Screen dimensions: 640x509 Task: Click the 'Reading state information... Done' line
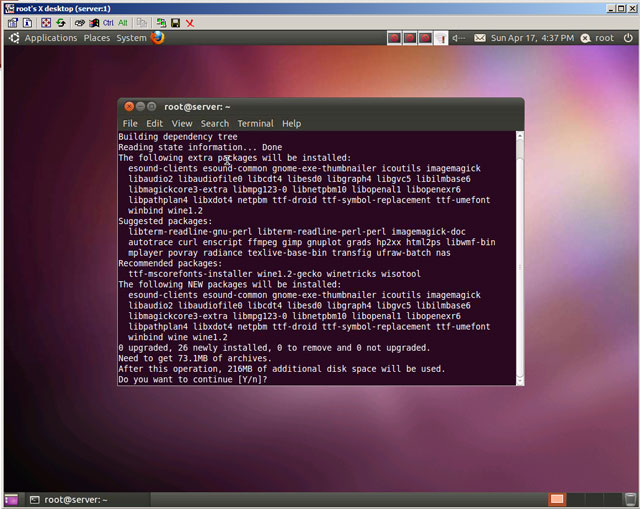pos(200,147)
